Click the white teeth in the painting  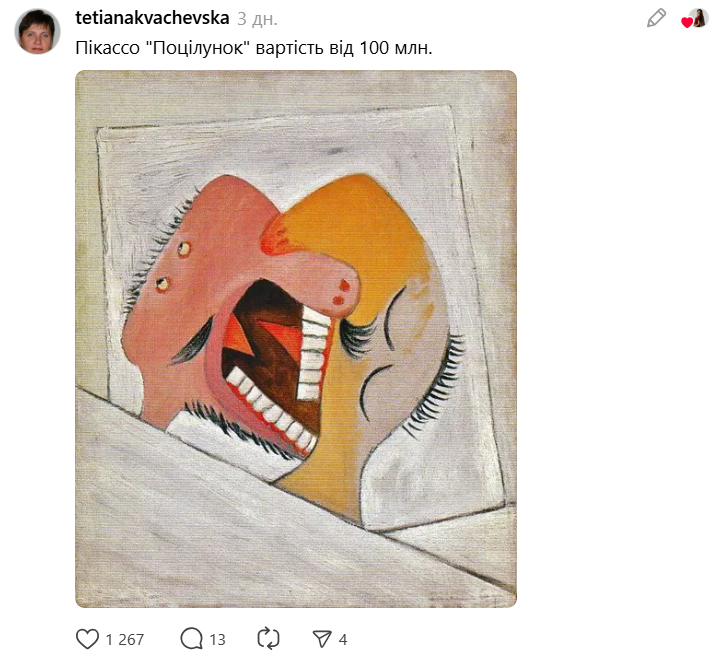pos(313,348)
